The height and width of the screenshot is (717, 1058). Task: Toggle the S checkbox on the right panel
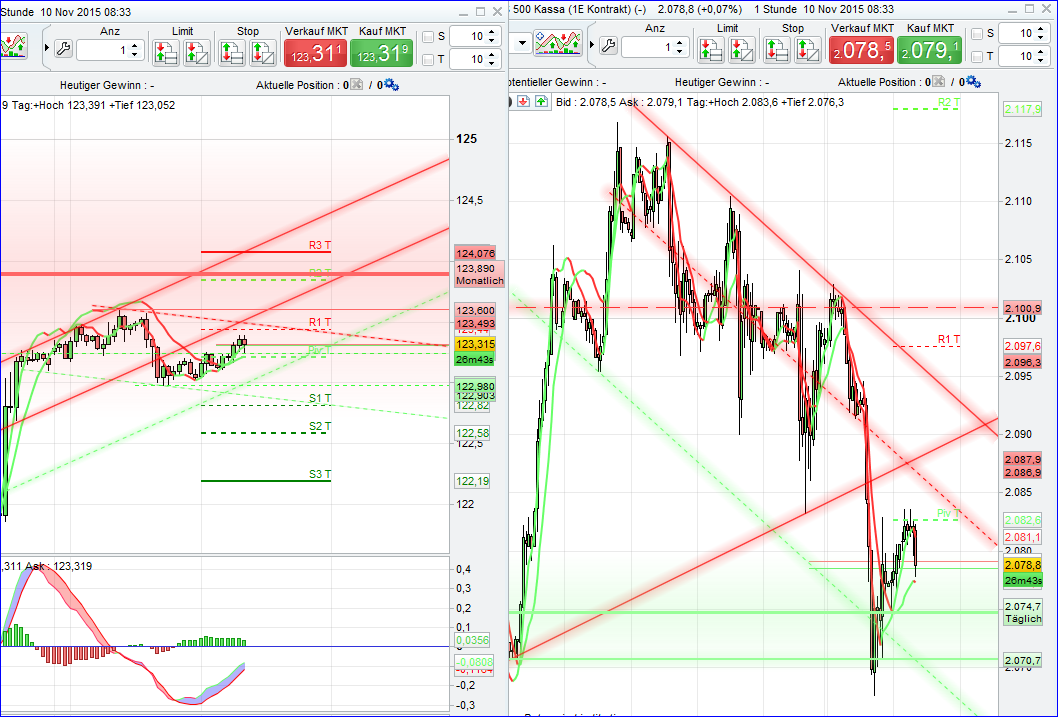tap(975, 32)
